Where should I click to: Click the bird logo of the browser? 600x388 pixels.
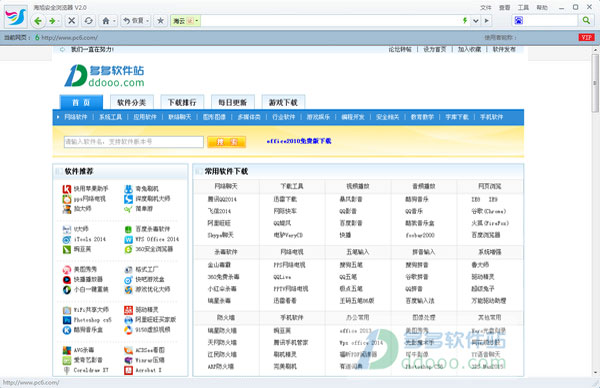tap(16, 16)
